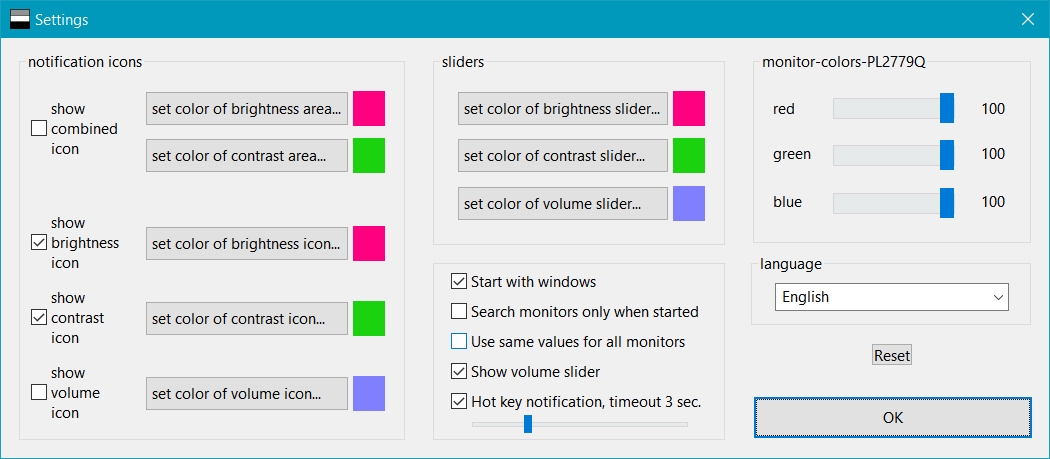
Task: Click the green contrast area color swatch
Action: (369, 155)
